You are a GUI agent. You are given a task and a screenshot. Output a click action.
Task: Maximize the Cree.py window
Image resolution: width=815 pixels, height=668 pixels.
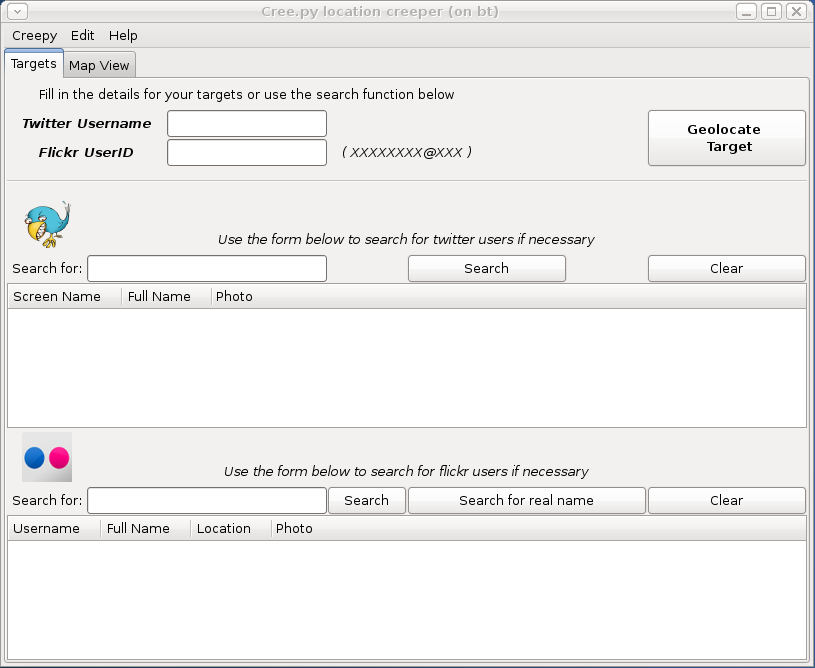coord(771,12)
